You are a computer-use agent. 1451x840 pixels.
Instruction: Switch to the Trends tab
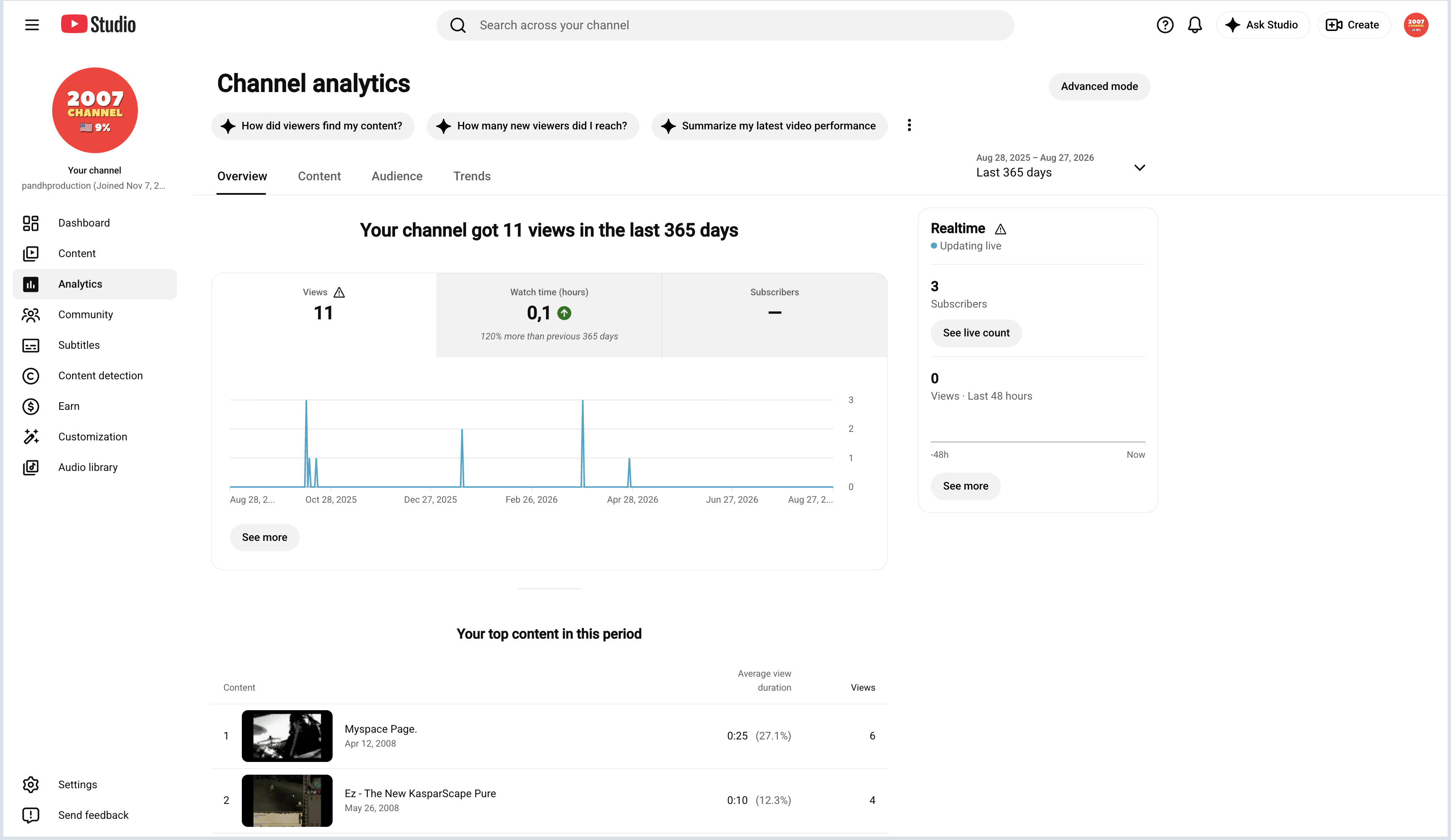pyautogui.click(x=472, y=176)
